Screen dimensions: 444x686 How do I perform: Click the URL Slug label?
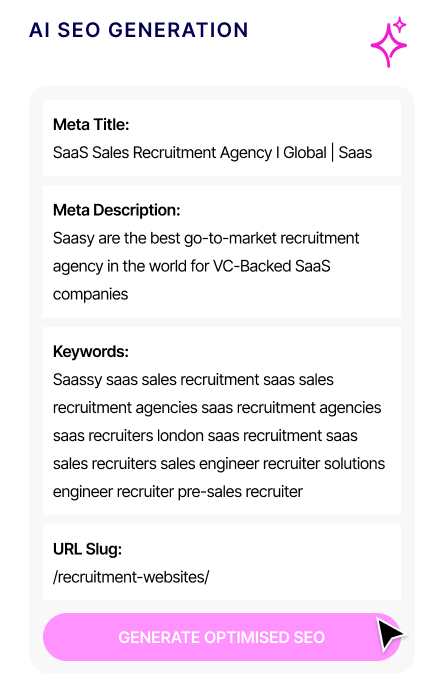coord(87,549)
